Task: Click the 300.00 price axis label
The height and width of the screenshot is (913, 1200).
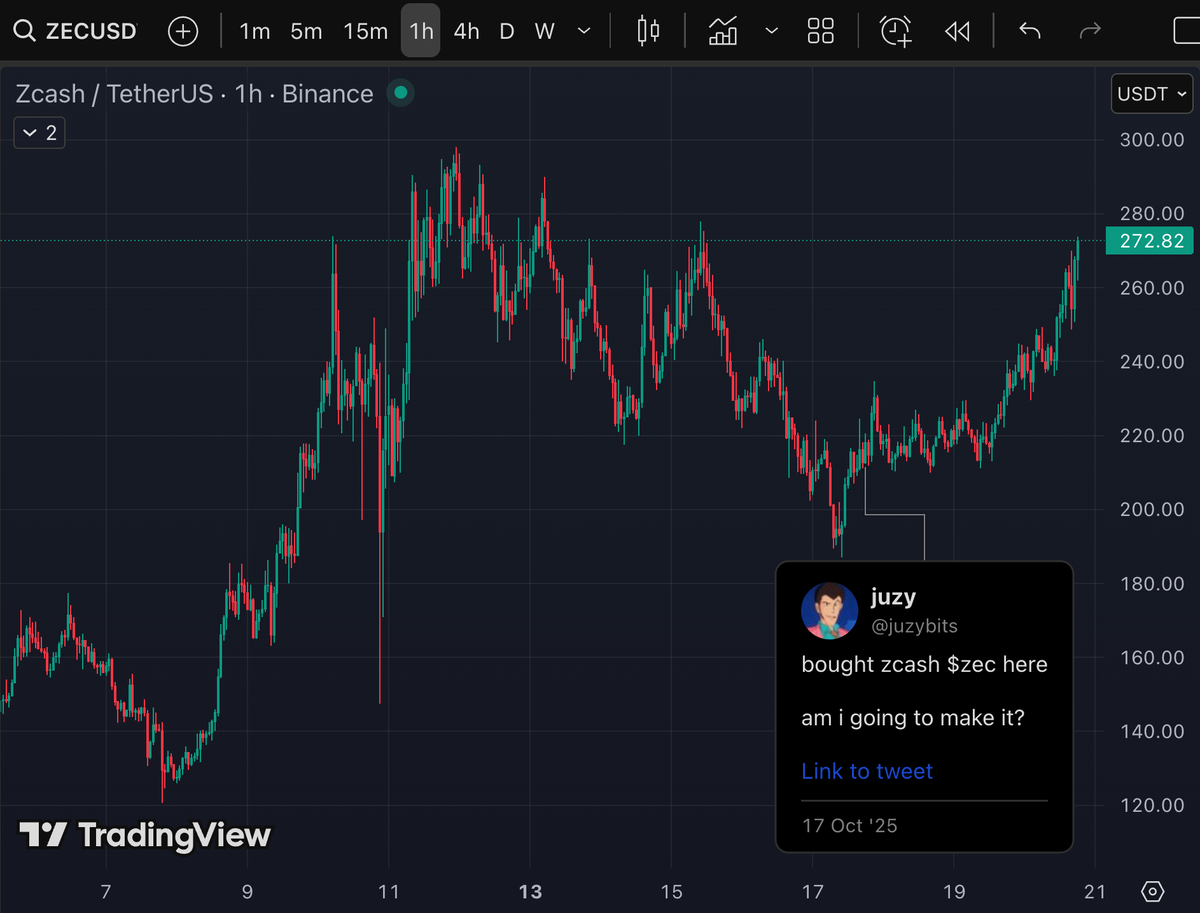Action: pos(1150,140)
